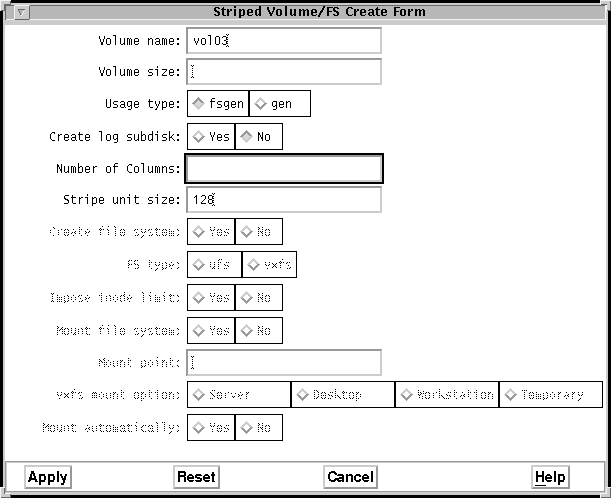Select vxfs as FS type
Screen dimensions: 611x498
coord(270,265)
